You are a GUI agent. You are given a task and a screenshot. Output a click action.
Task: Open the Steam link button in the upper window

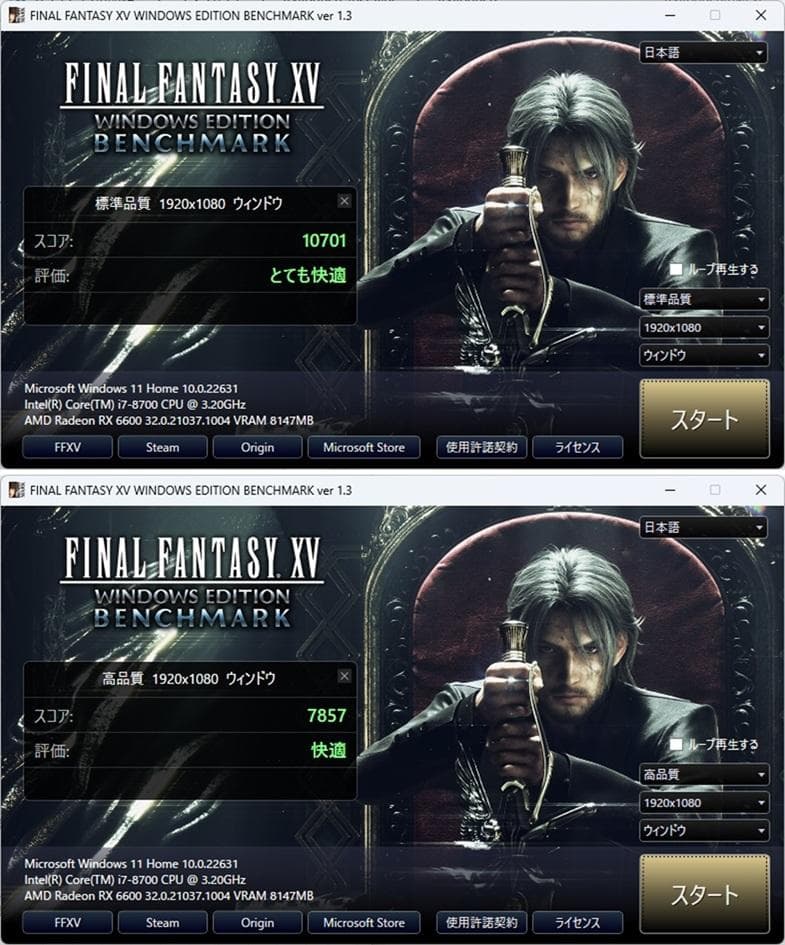163,447
